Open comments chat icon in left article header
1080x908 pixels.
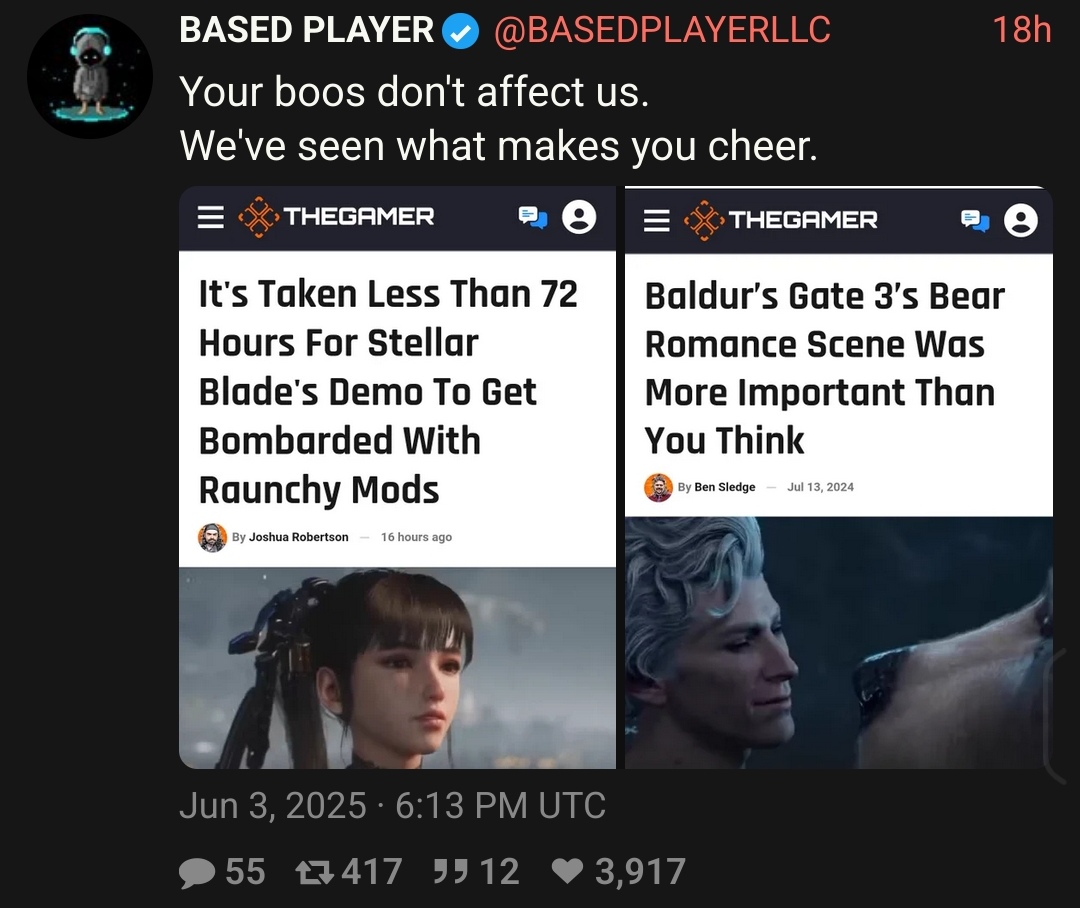pyautogui.click(x=532, y=217)
